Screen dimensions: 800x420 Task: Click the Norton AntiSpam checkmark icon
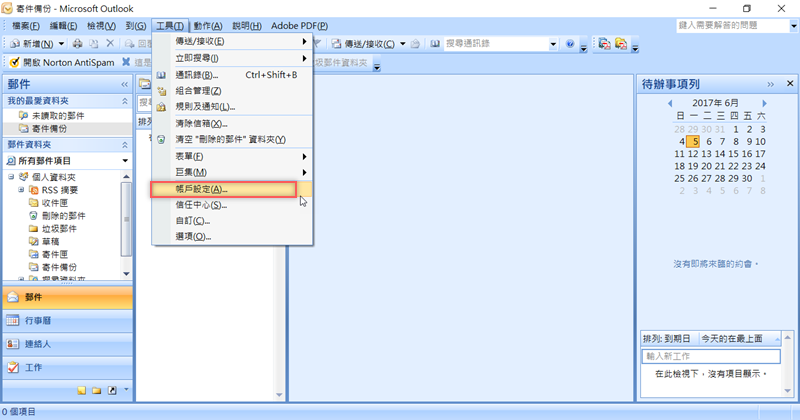pos(14,62)
